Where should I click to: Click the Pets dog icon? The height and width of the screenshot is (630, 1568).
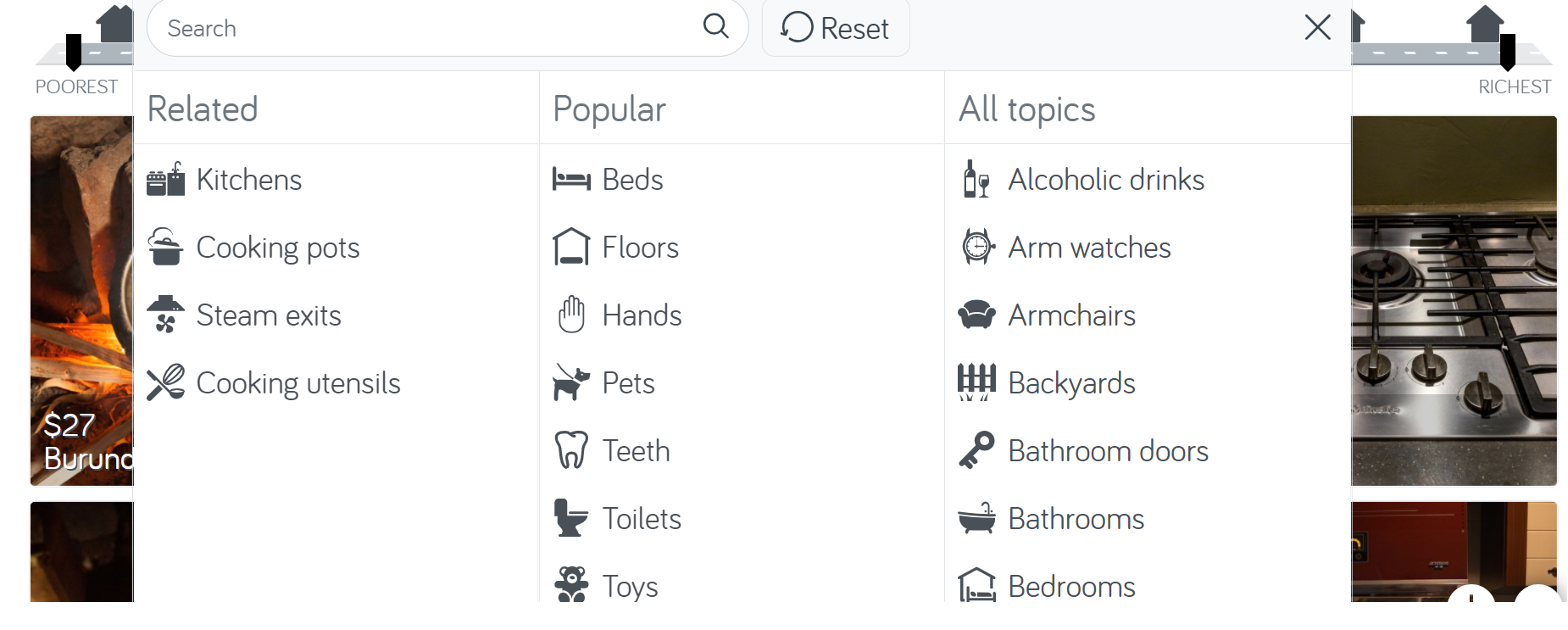[x=571, y=382]
